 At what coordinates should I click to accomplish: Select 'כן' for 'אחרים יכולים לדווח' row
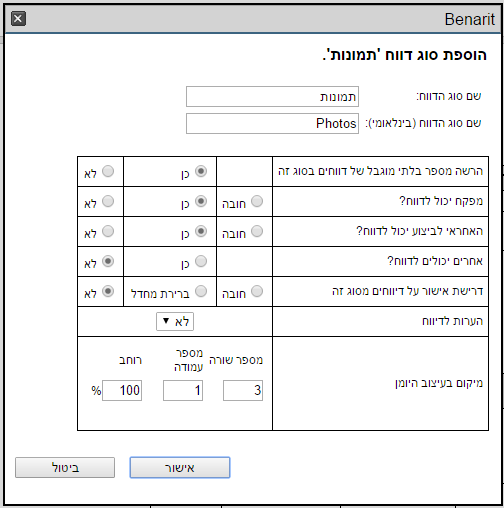coord(201,261)
